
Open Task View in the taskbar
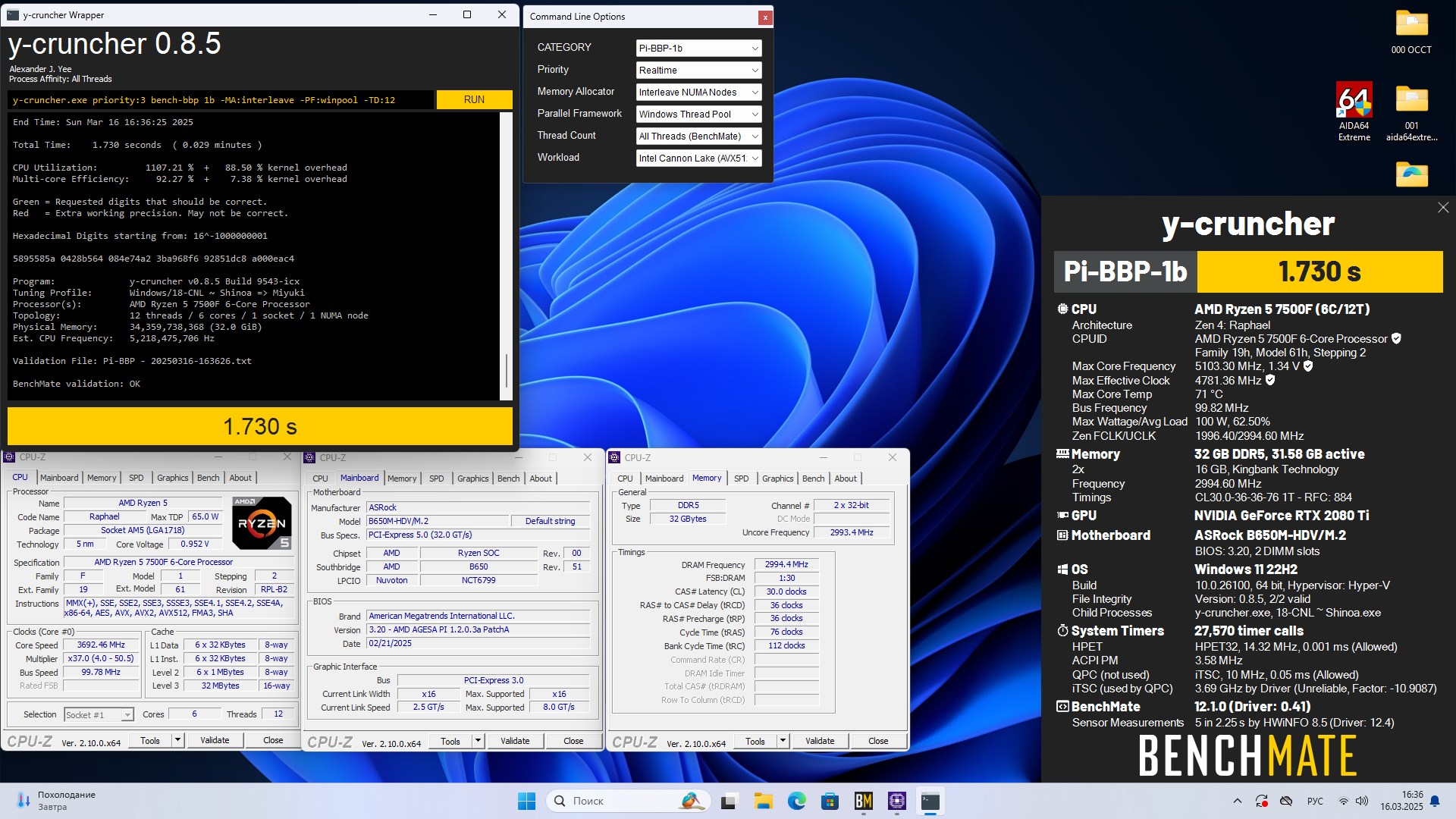pyautogui.click(x=730, y=801)
